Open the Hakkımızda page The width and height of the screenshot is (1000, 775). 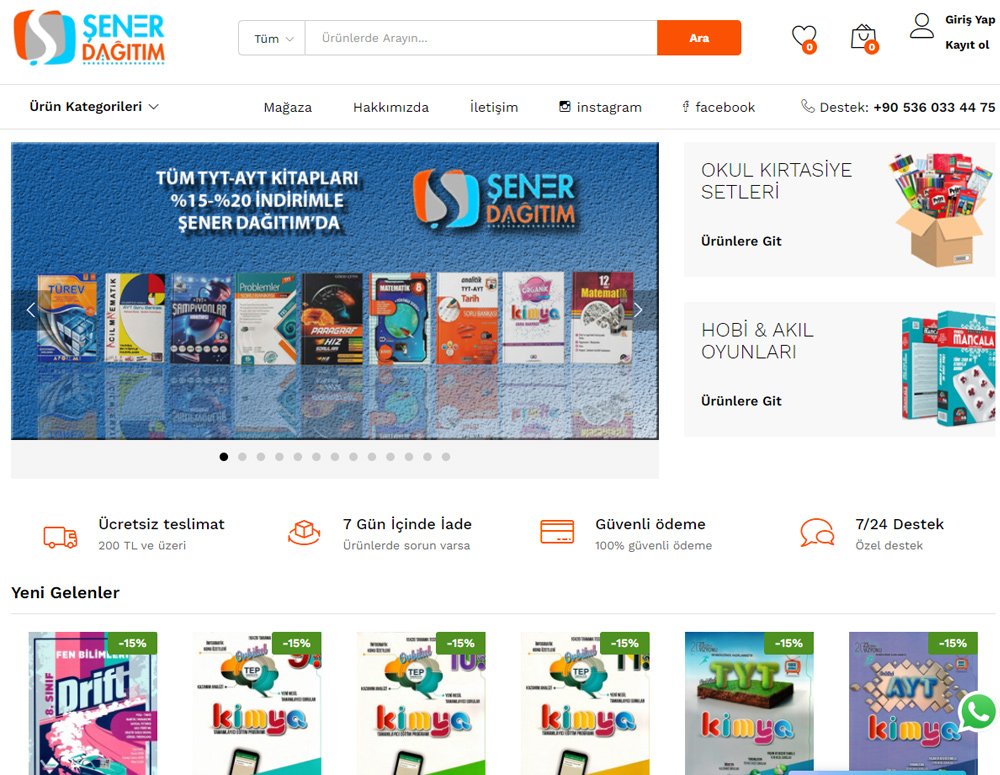[391, 107]
